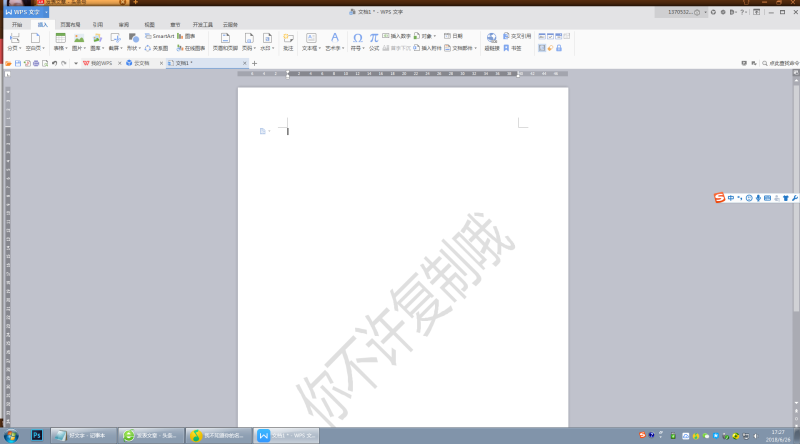Toggle the highlighted form field shading icon
Image resolution: width=800 pixels, height=444 pixels.
click(542, 48)
